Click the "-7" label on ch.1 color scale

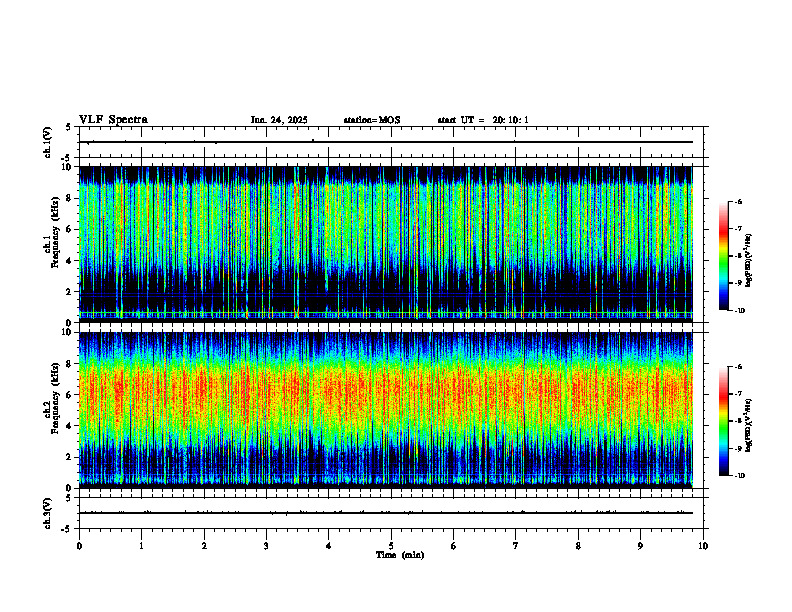coord(738,229)
